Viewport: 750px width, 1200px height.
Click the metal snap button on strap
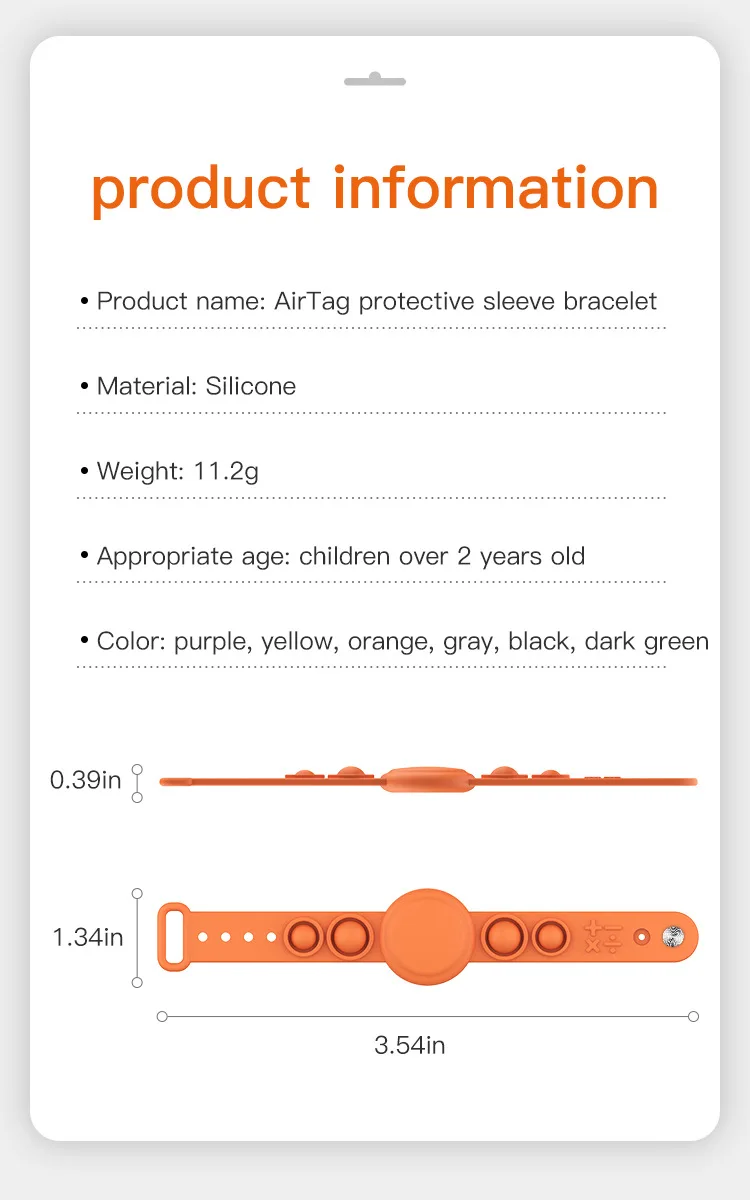671,937
